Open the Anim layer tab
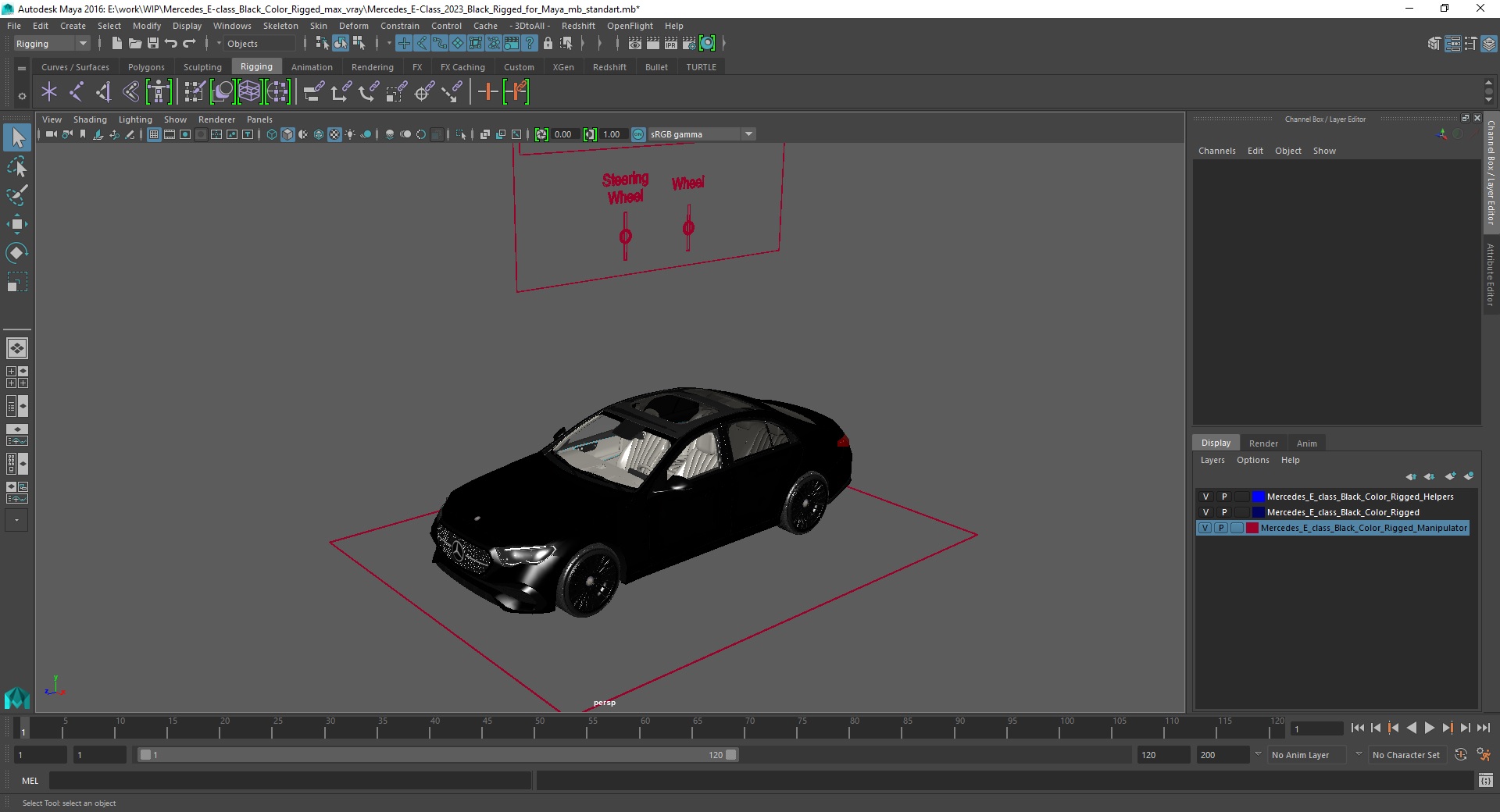Viewport: 1500px width, 812px height. click(x=1306, y=443)
